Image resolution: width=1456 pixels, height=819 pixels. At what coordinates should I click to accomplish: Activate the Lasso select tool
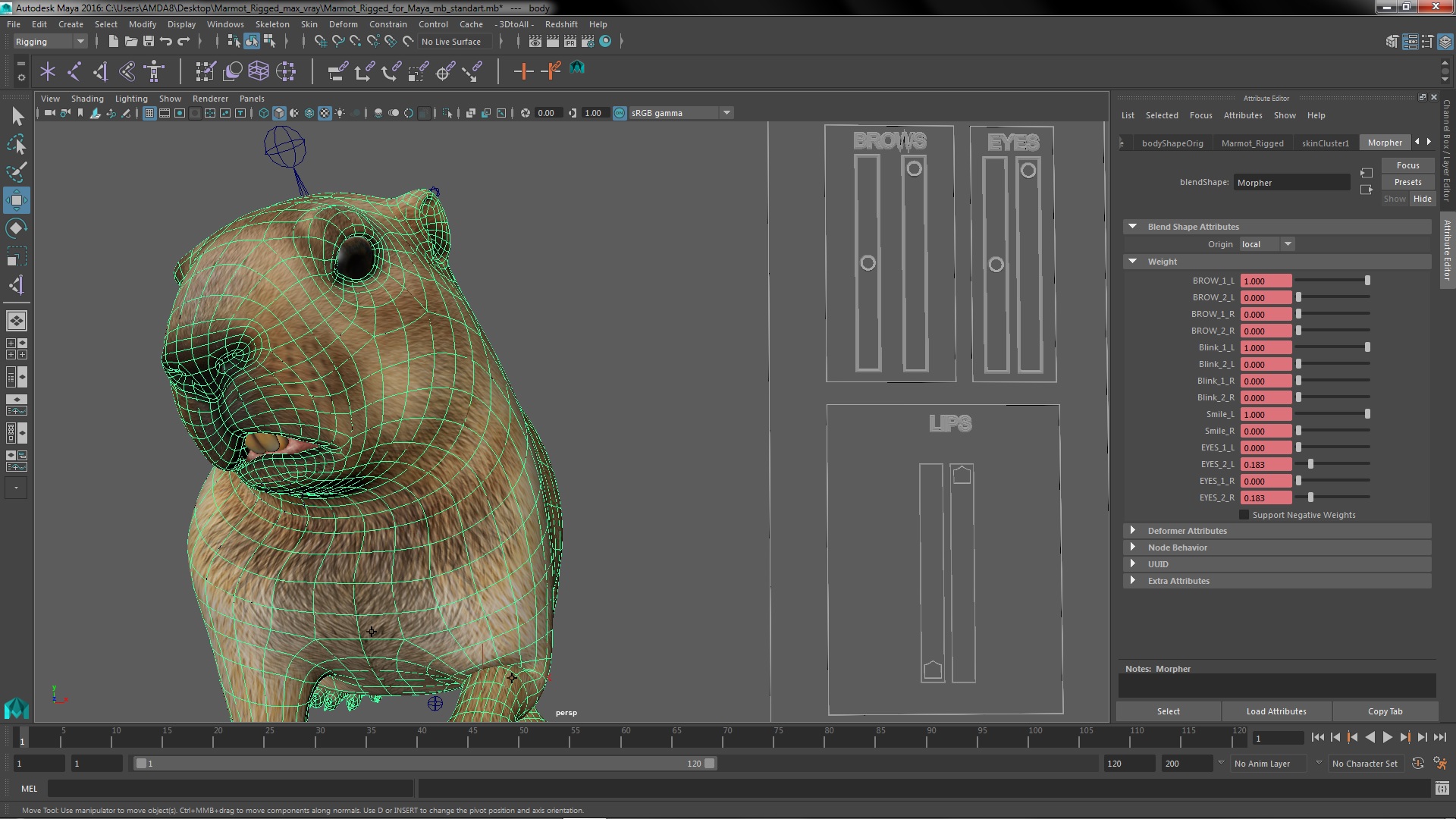(17, 144)
